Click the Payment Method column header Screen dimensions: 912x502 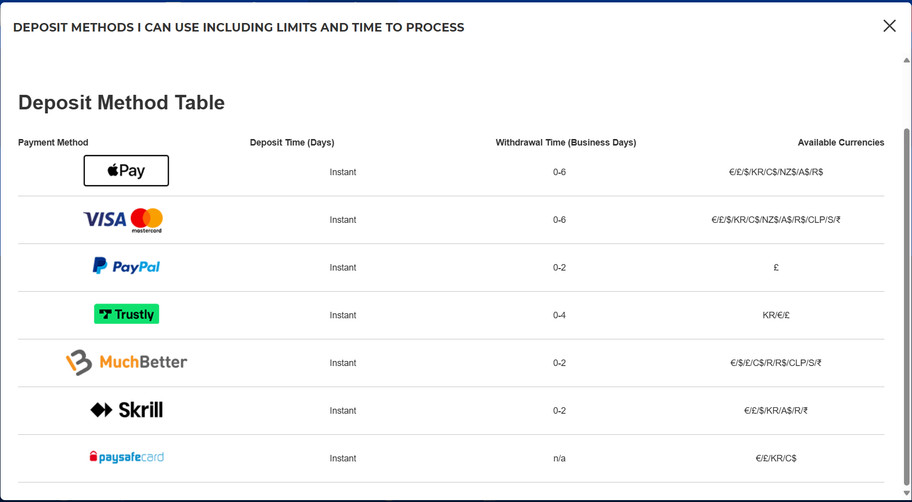53,143
